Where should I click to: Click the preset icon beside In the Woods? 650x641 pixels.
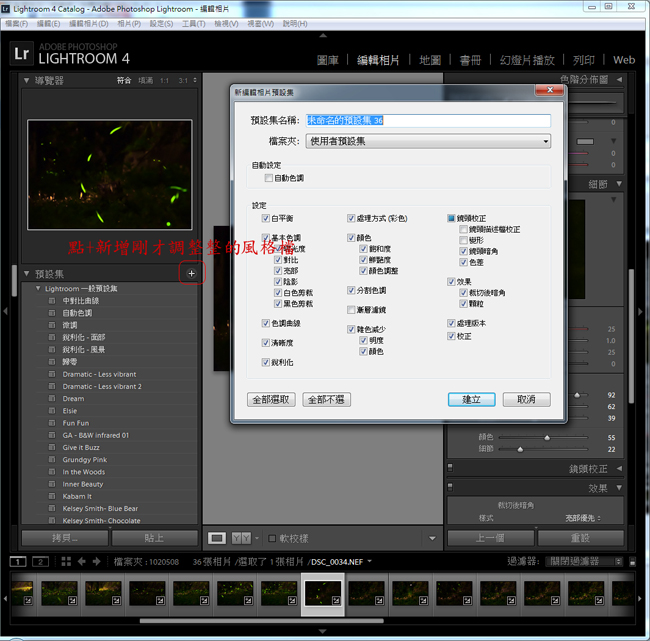52,472
